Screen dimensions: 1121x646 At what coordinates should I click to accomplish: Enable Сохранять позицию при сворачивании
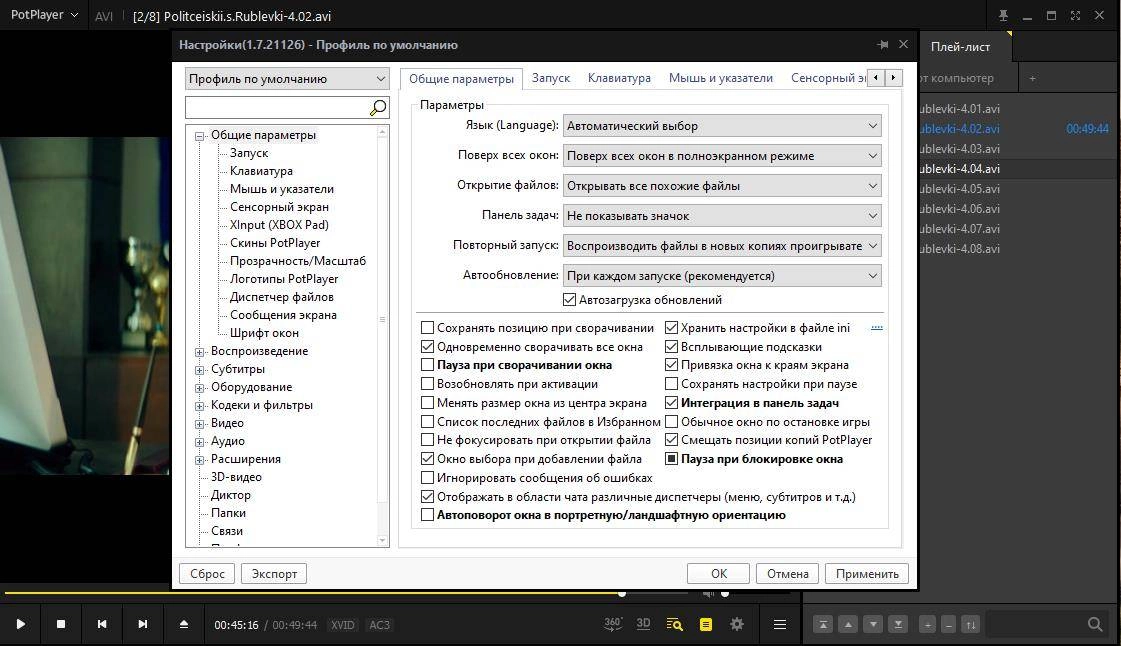click(428, 327)
